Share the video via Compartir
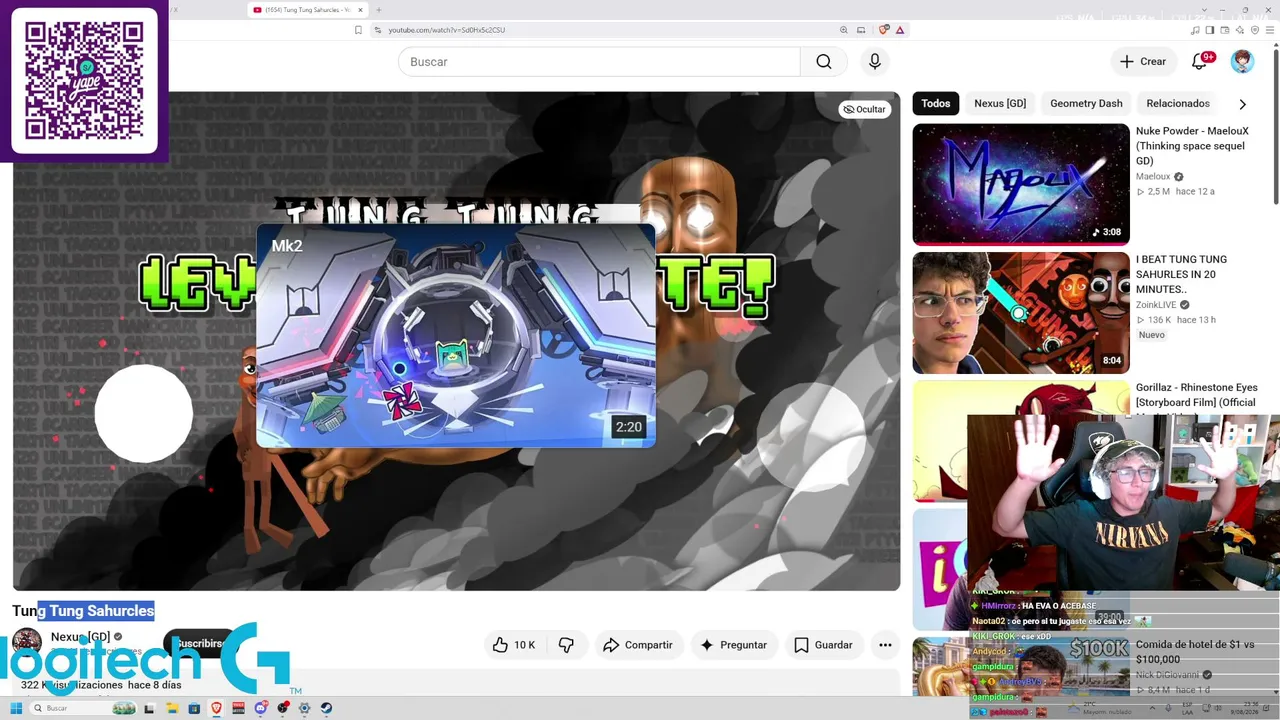 (x=638, y=645)
